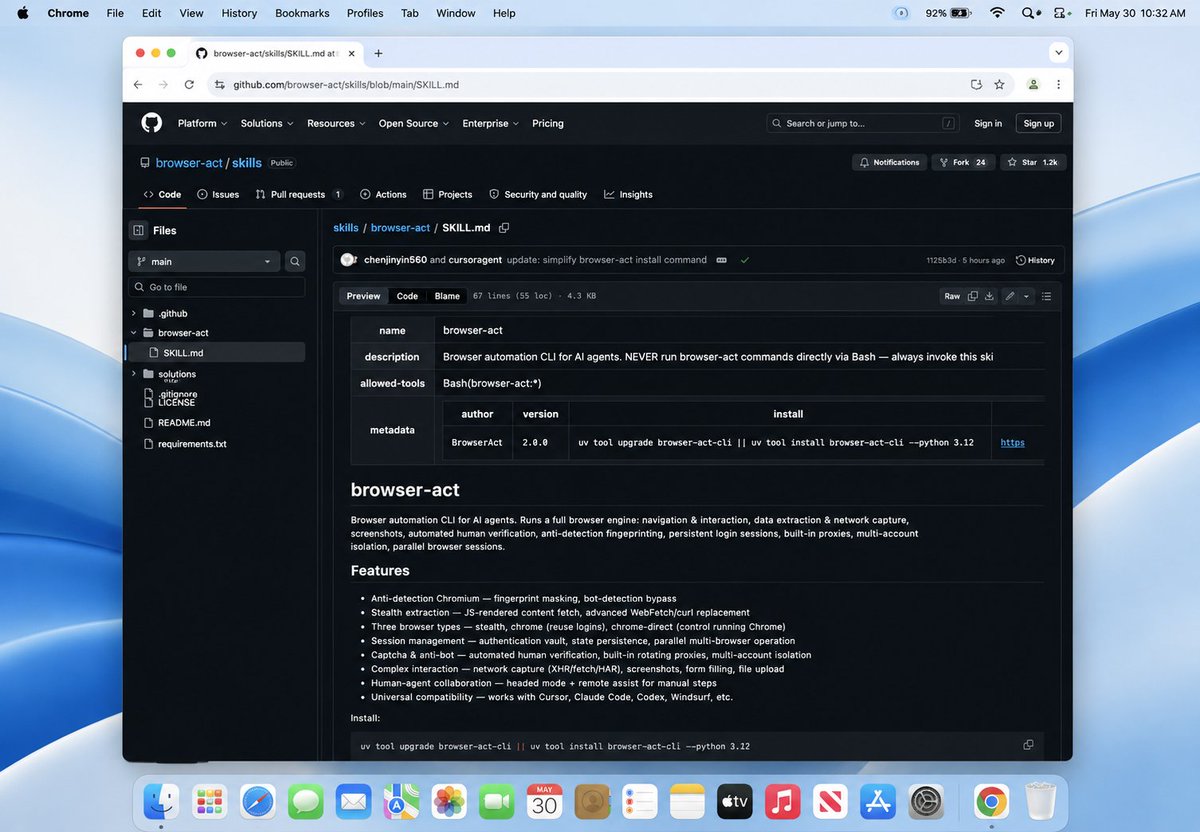The image size is (1200, 832).
Task: Expand the Platform navigation menu
Action: click(202, 123)
